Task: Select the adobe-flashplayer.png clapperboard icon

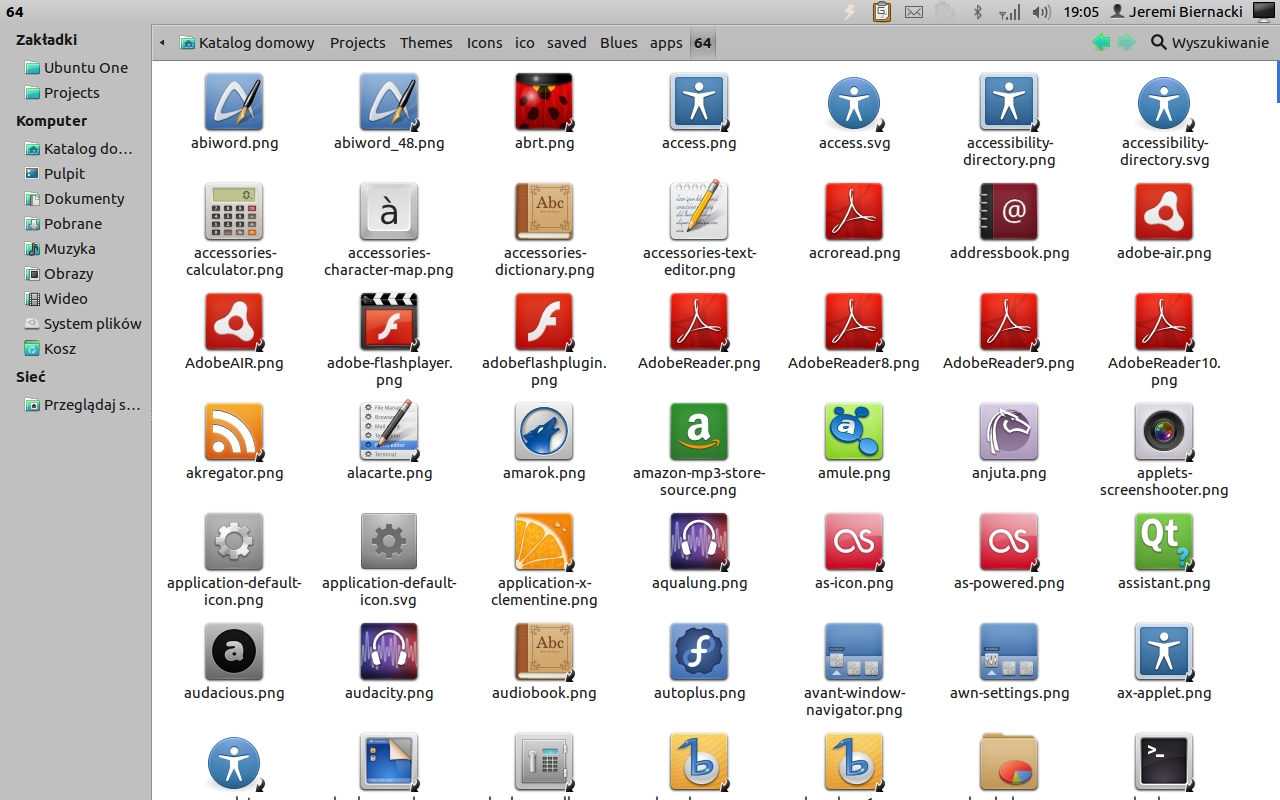Action: click(x=389, y=322)
